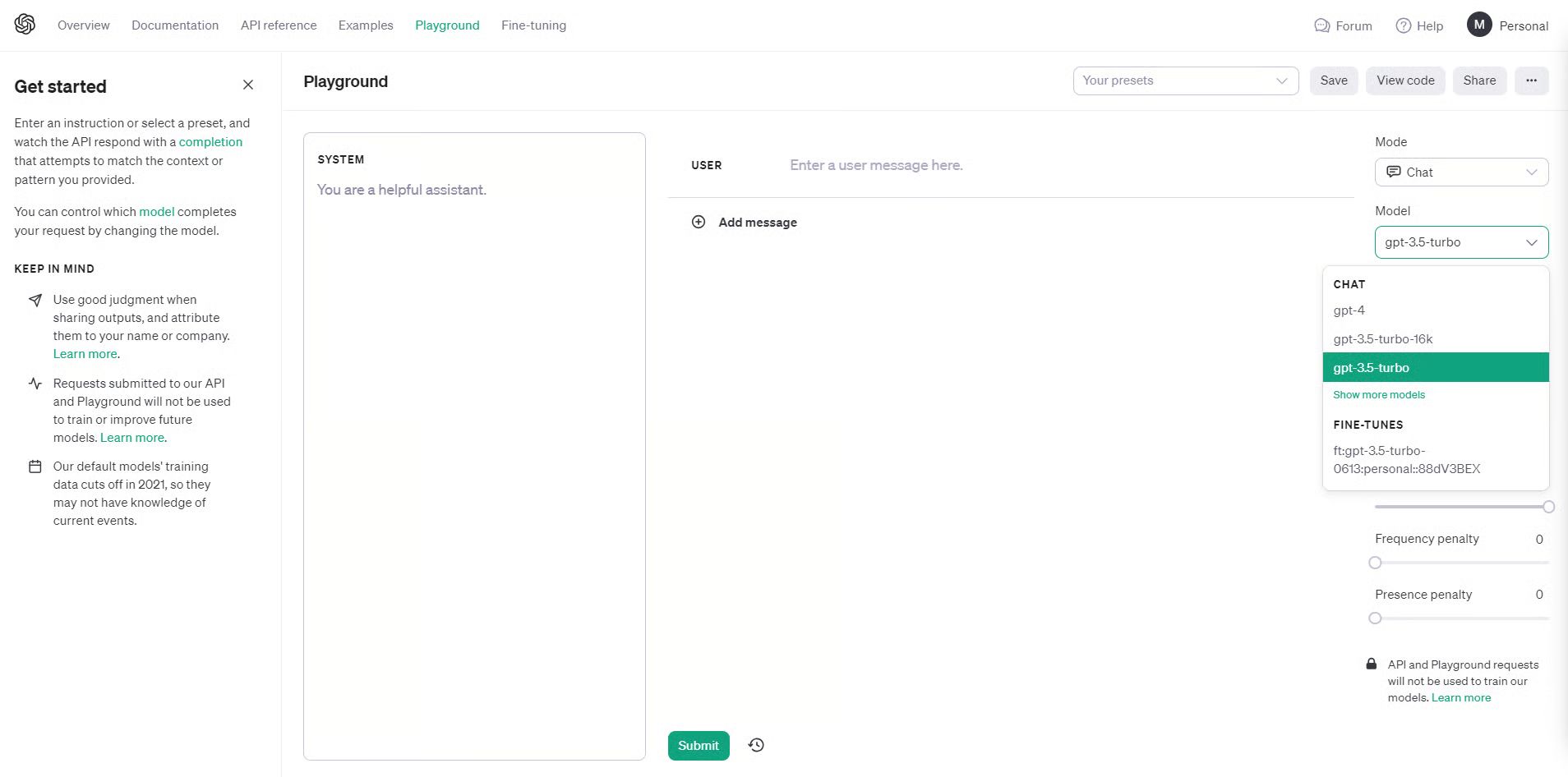Screen dimensions: 1568x777
Task: Open the API reference tab
Action: pos(279,25)
